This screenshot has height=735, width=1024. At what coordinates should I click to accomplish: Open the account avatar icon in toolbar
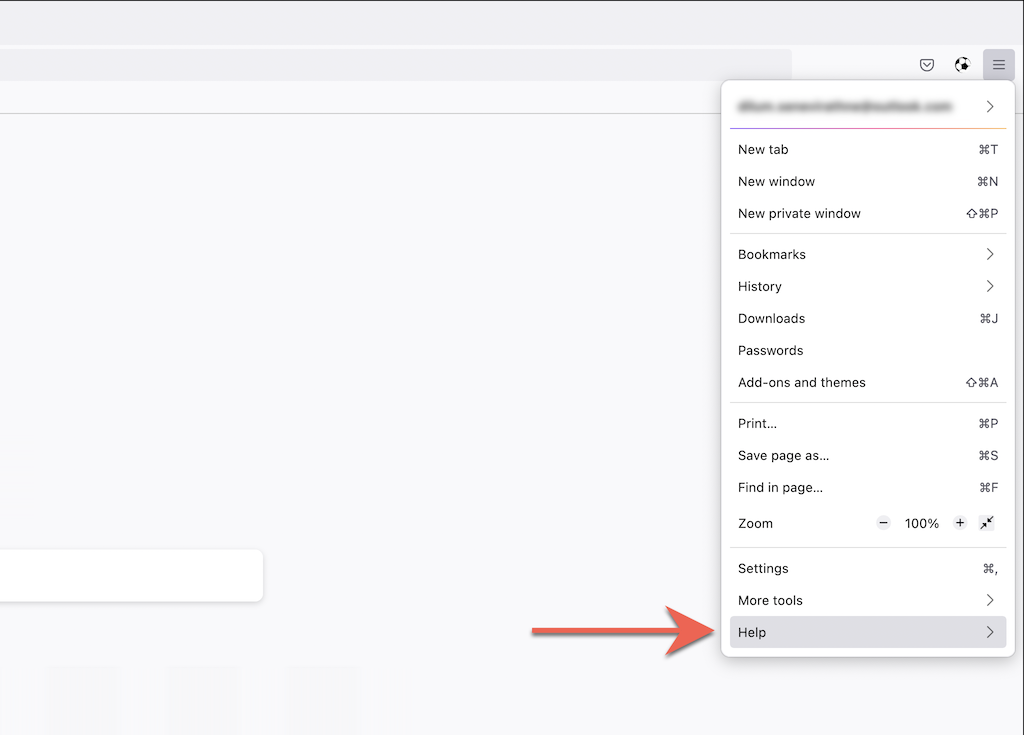click(962, 65)
